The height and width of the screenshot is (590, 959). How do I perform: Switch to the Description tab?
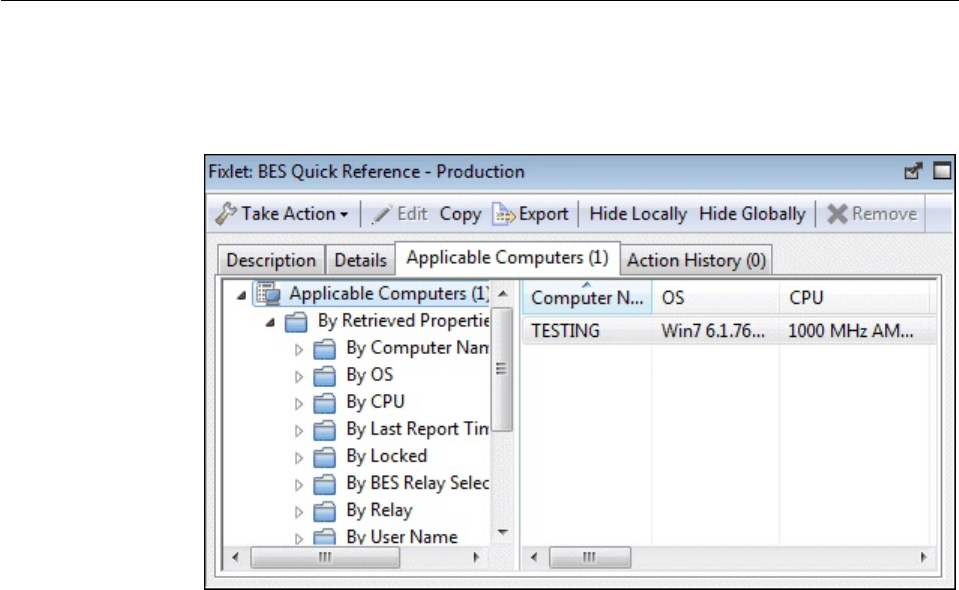point(271,260)
